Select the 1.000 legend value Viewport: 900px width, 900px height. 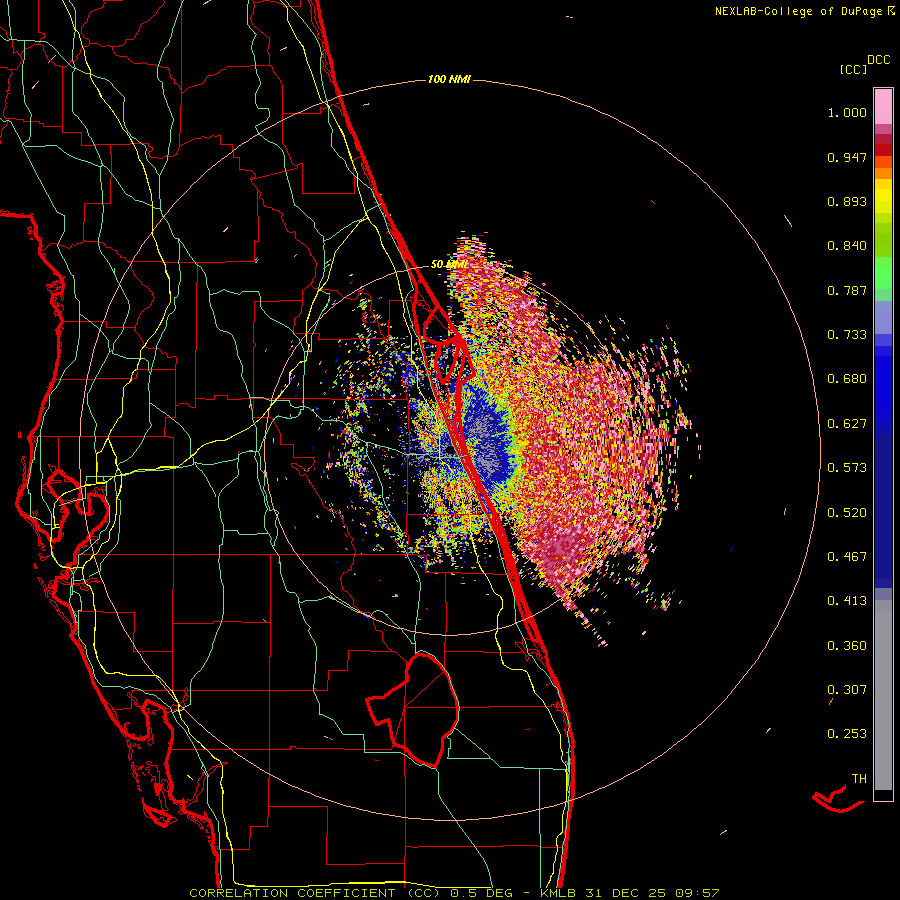(847, 112)
